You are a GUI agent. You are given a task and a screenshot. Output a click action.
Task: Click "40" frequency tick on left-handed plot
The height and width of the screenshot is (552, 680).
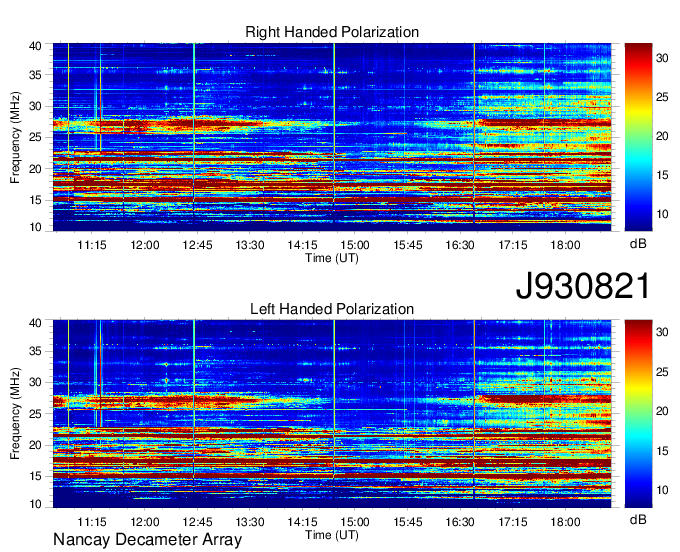point(36,323)
